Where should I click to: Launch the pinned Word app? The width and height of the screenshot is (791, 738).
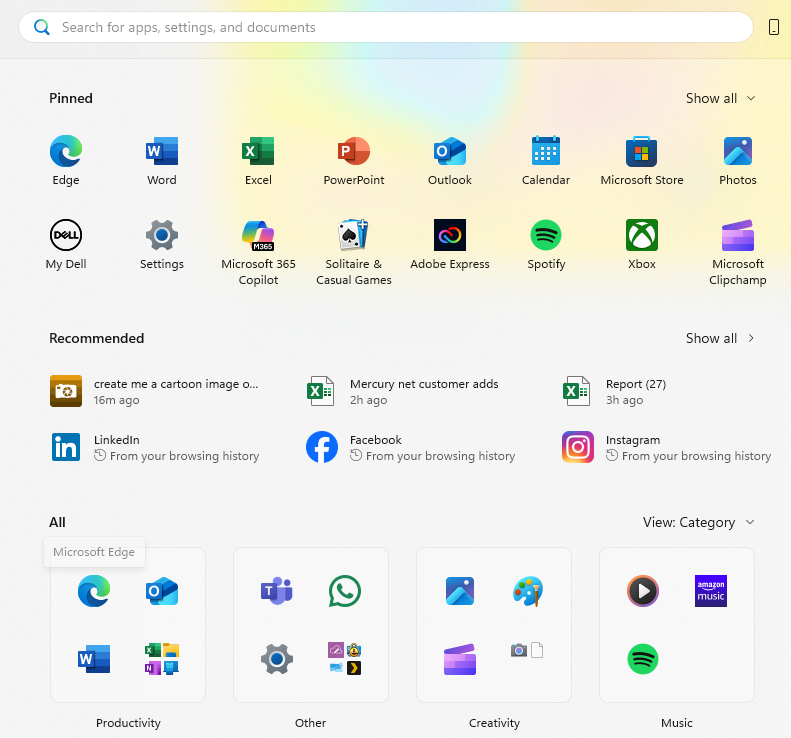162,160
